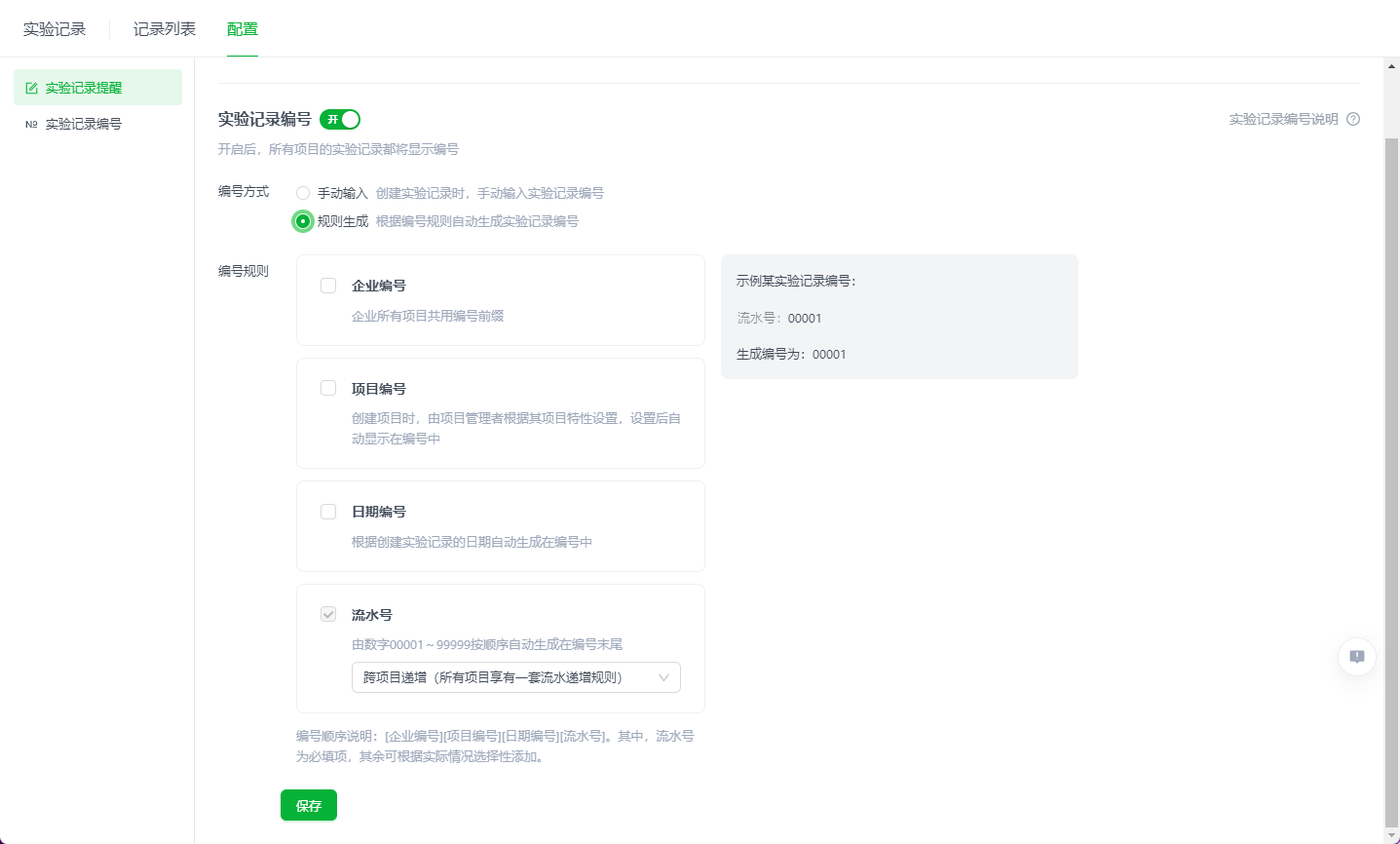Switch to the 实验记录 tab
Viewport: 1400px width, 844px height.
pos(56,28)
